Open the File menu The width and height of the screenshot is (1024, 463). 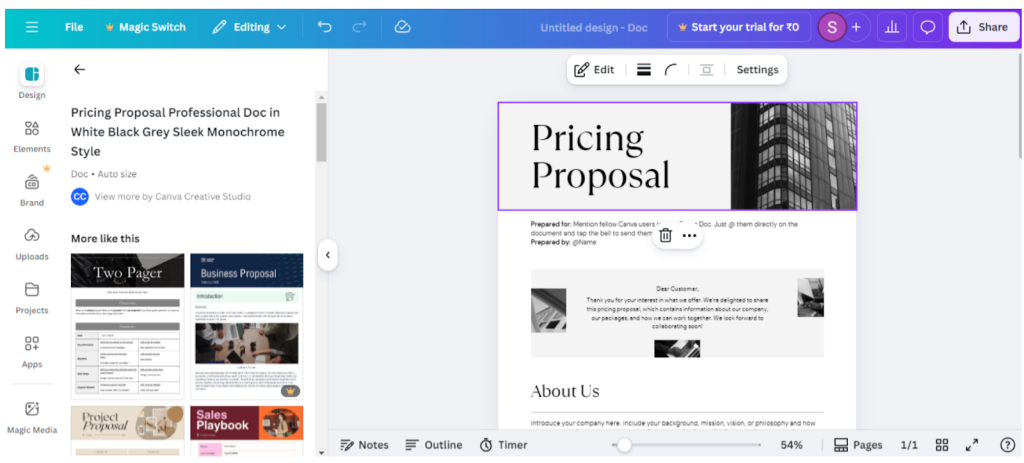(74, 27)
